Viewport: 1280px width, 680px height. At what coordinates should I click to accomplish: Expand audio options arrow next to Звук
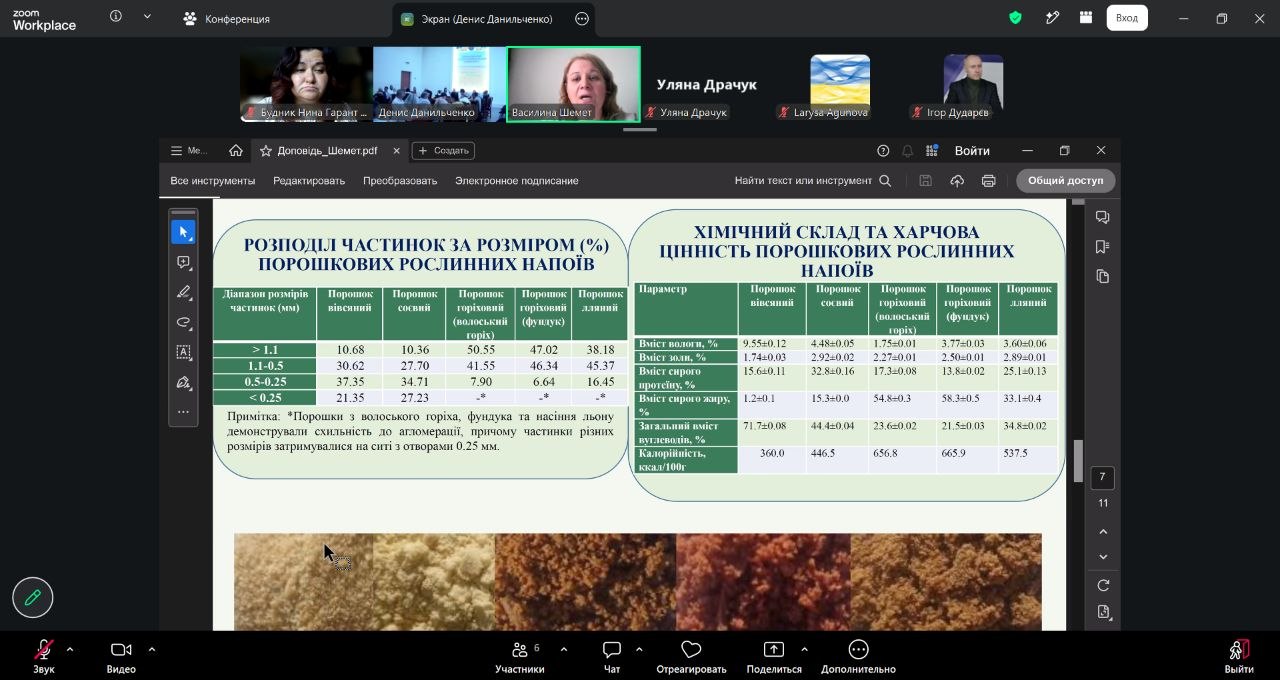coord(69,649)
